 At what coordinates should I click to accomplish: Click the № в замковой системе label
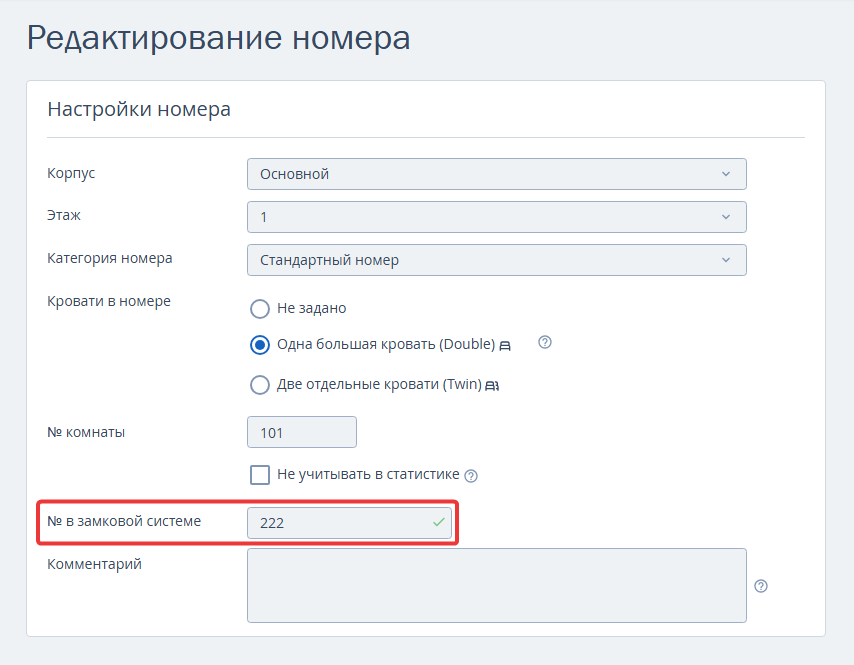click(124, 521)
